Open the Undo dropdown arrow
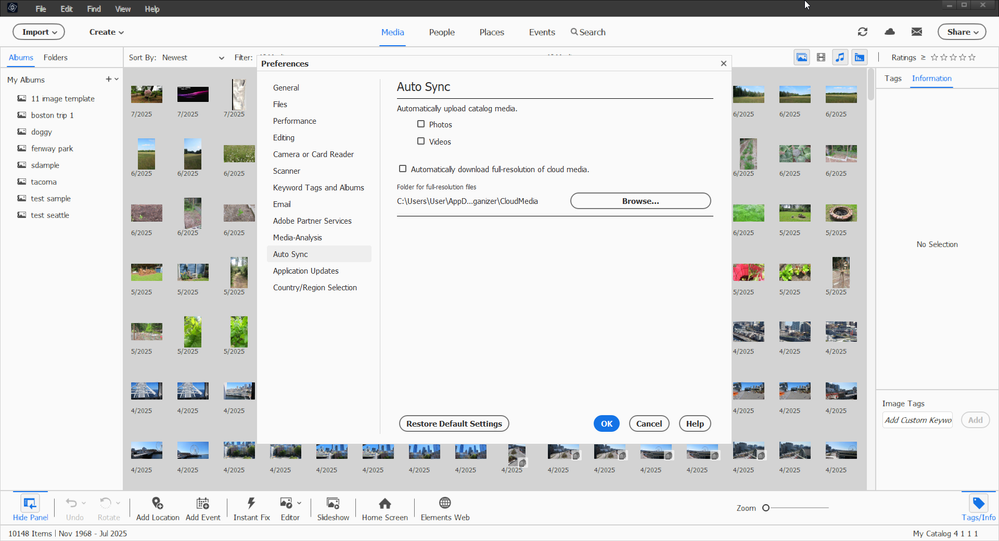This screenshot has height=541, width=999. click(x=83, y=503)
